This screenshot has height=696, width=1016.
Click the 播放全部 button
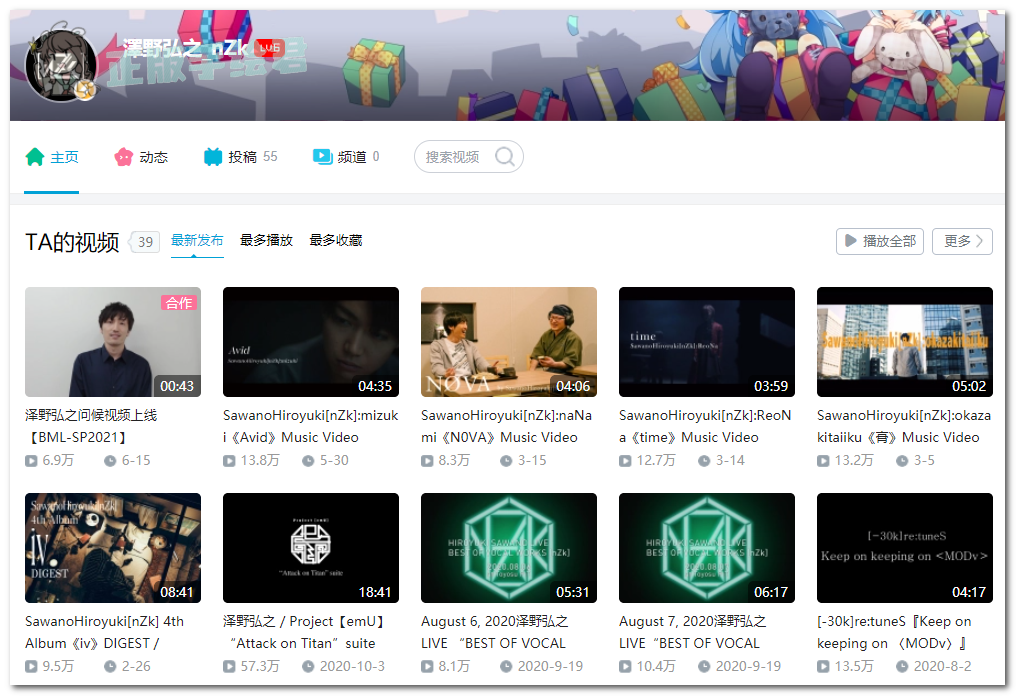[x=880, y=241]
